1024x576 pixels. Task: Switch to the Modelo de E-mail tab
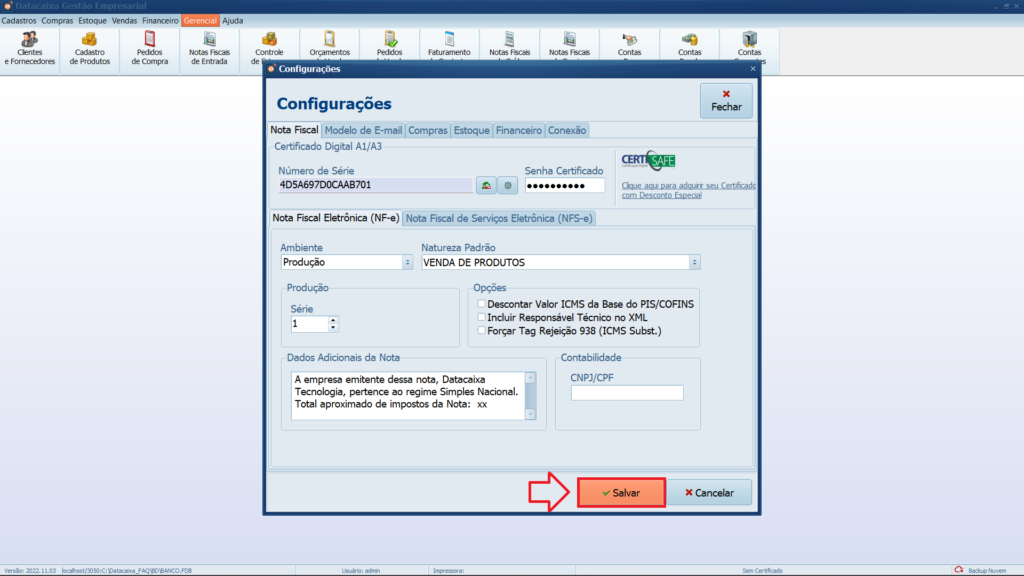[363, 130]
